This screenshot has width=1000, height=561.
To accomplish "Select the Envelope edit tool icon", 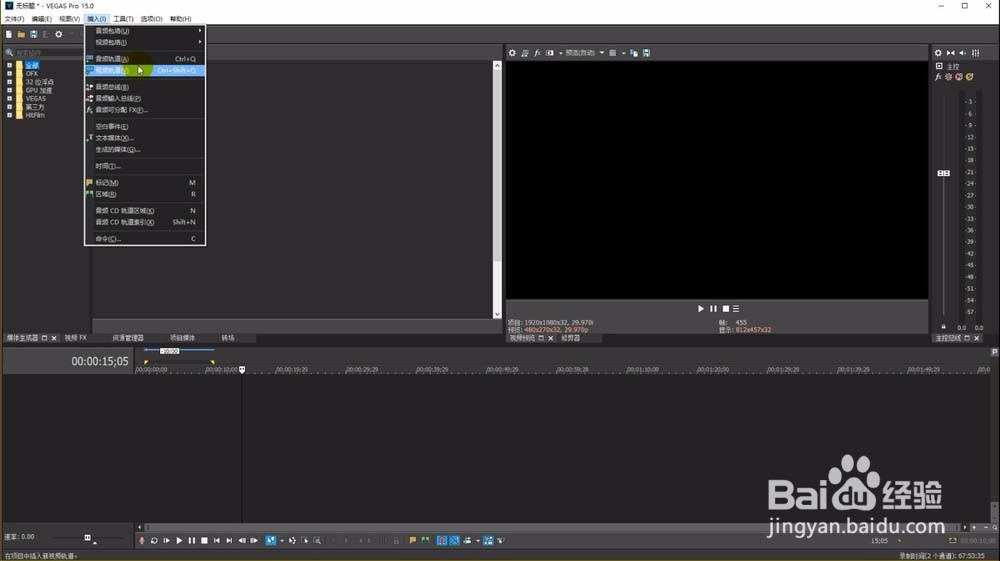I will 292,541.
